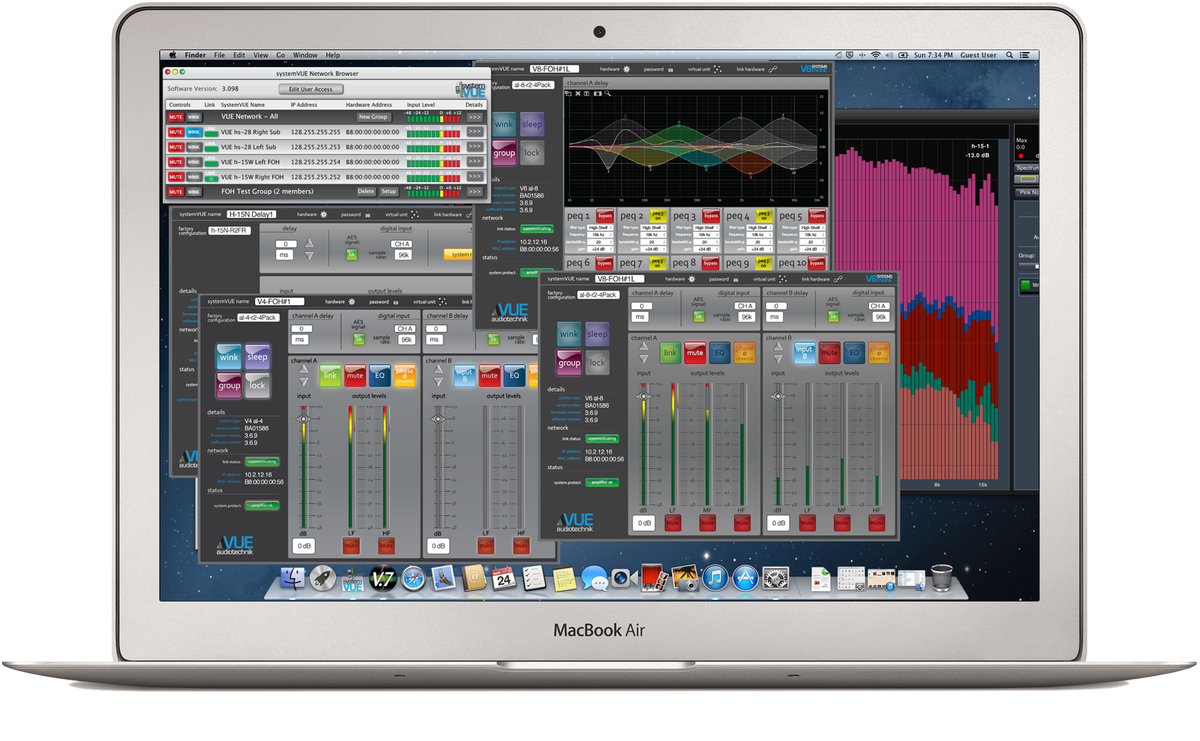Click Guest User in the menu bar
The width and height of the screenshot is (1200, 741).
(977, 55)
